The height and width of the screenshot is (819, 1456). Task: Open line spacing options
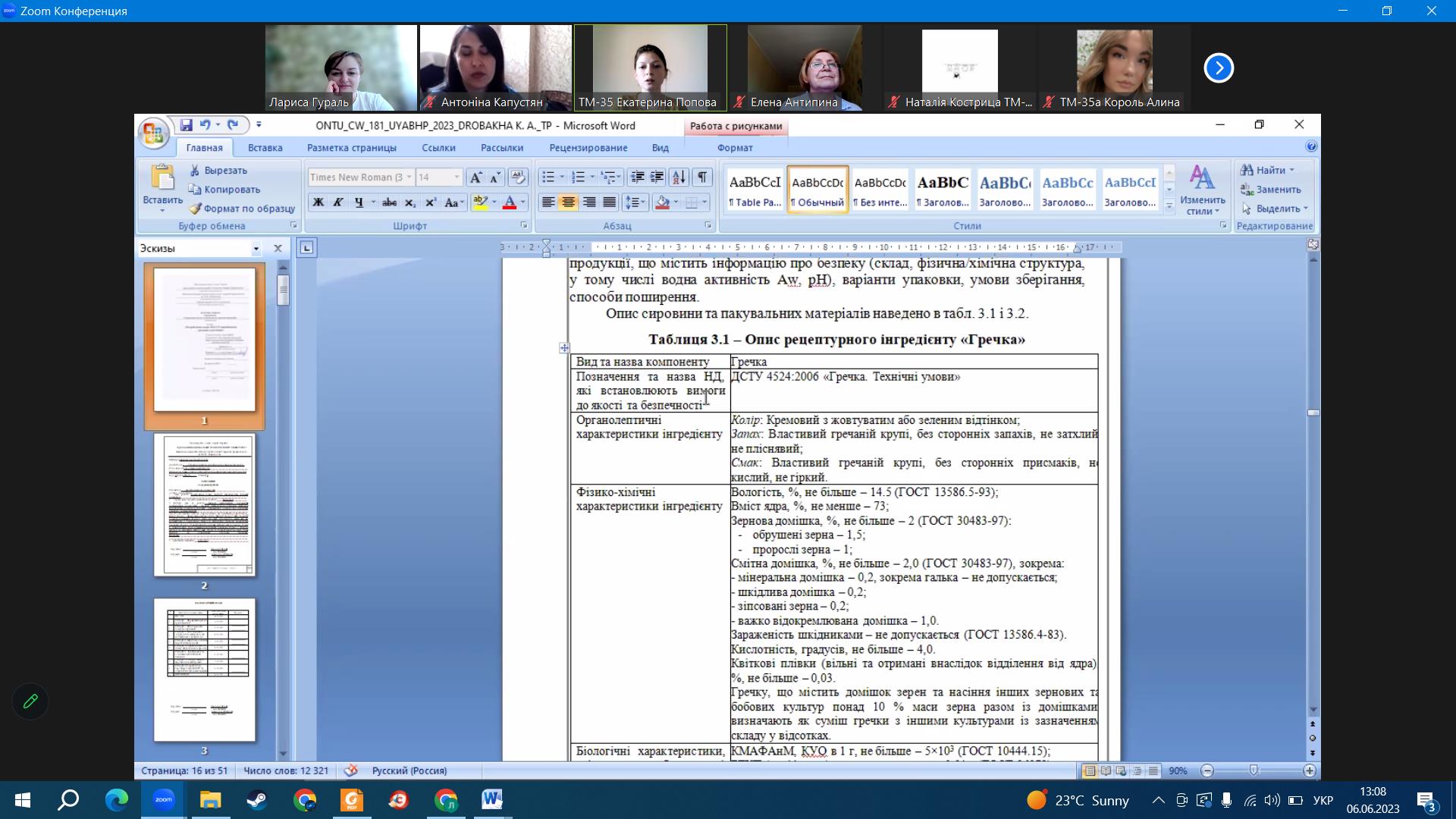tap(635, 202)
